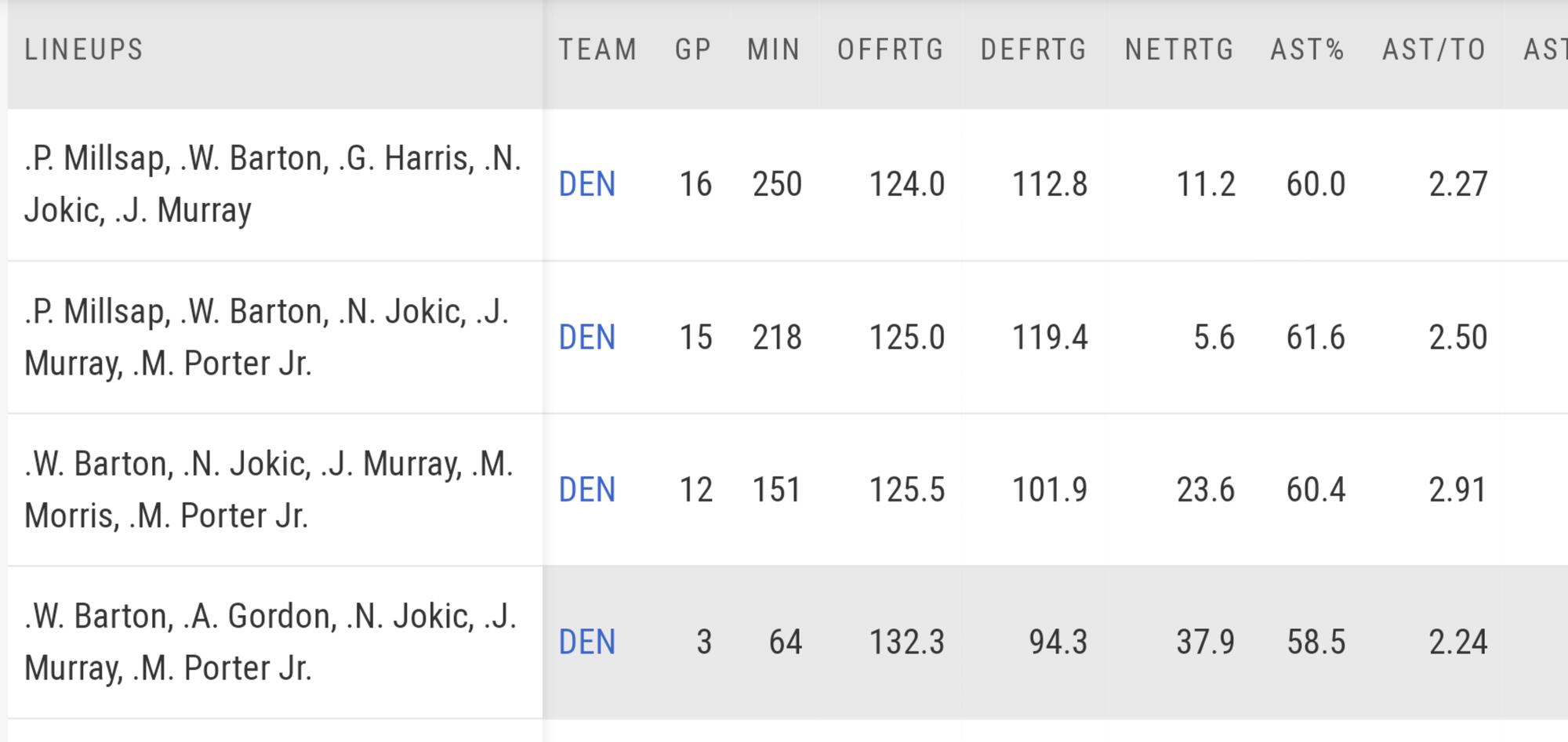Image resolution: width=1568 pixels, height=742 pixels.
Task: Click the 250 minutes cell
Action: tap(777, 185)
